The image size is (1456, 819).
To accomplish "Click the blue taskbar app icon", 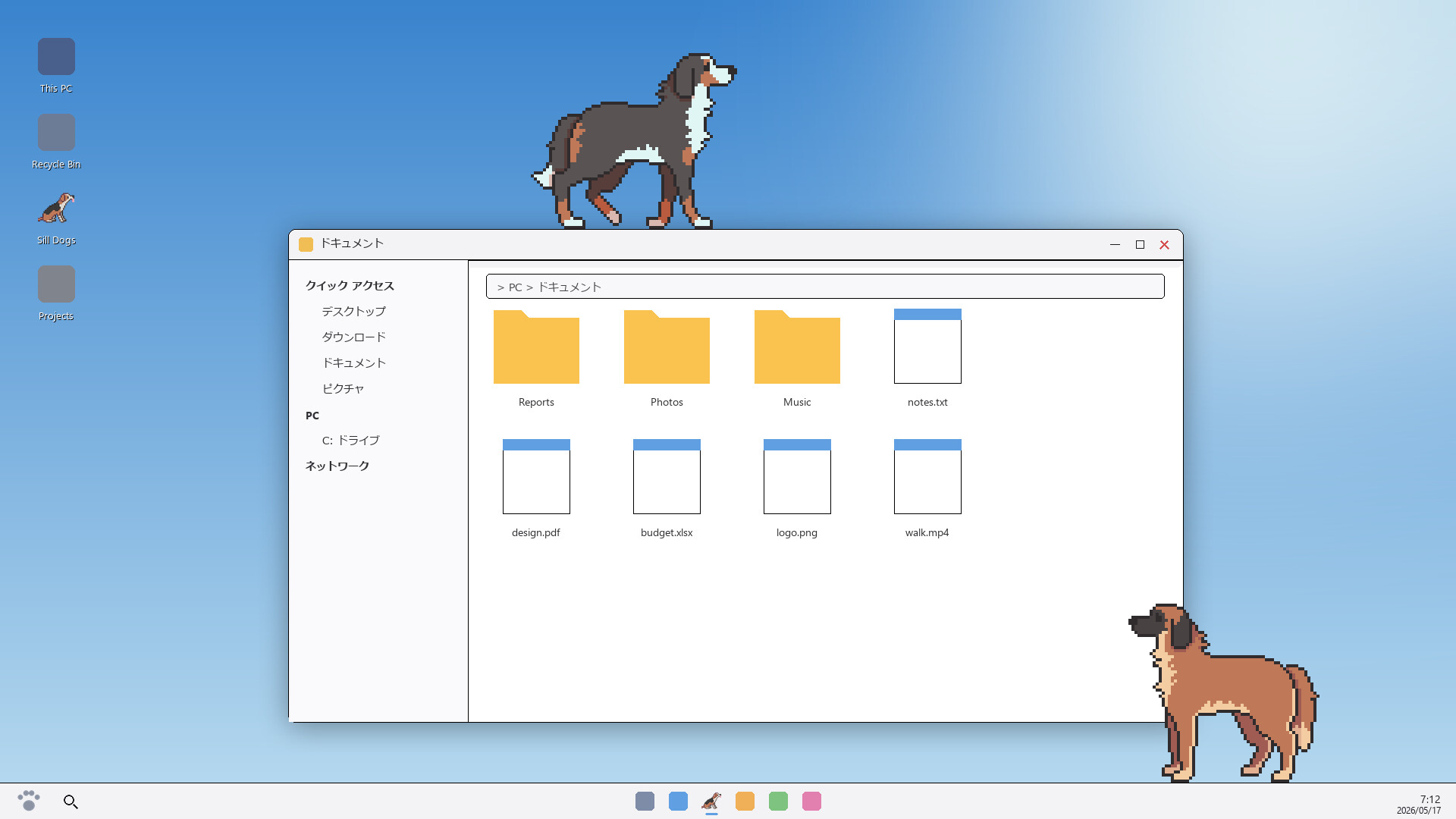I will [678, 801].
